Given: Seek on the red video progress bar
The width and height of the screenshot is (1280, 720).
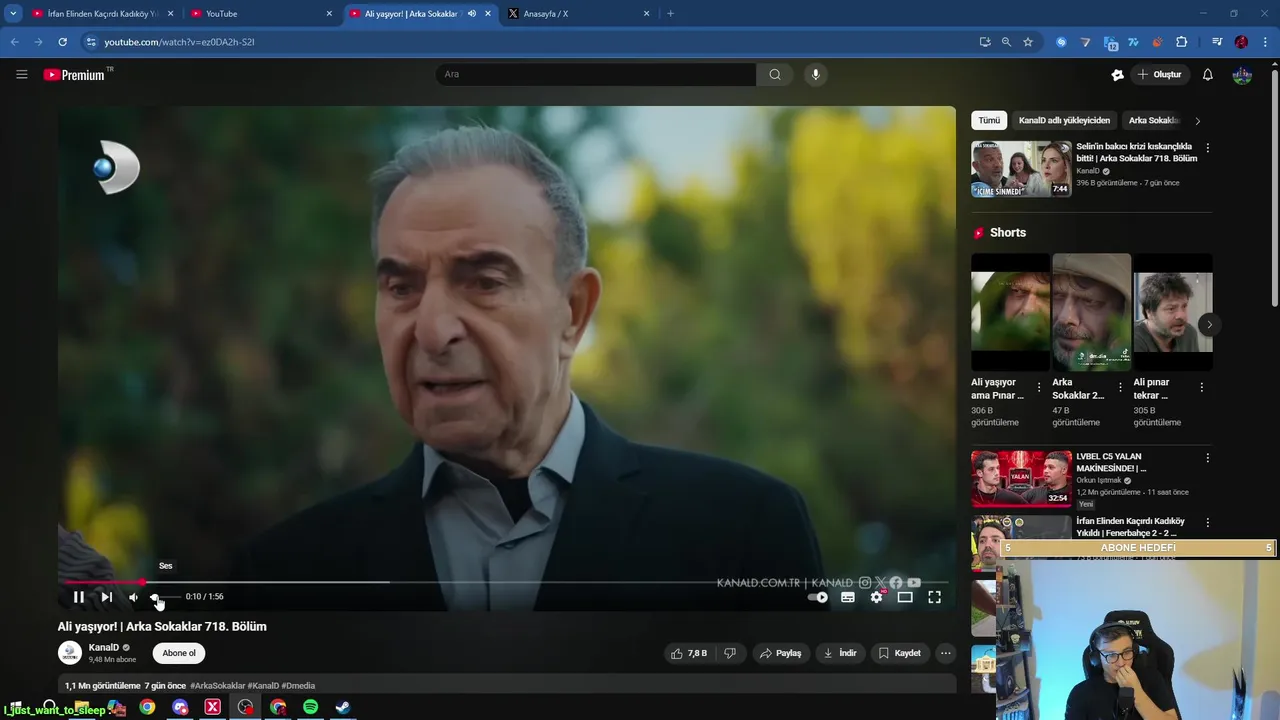Looking at the screenshot, I should [507, 582].
